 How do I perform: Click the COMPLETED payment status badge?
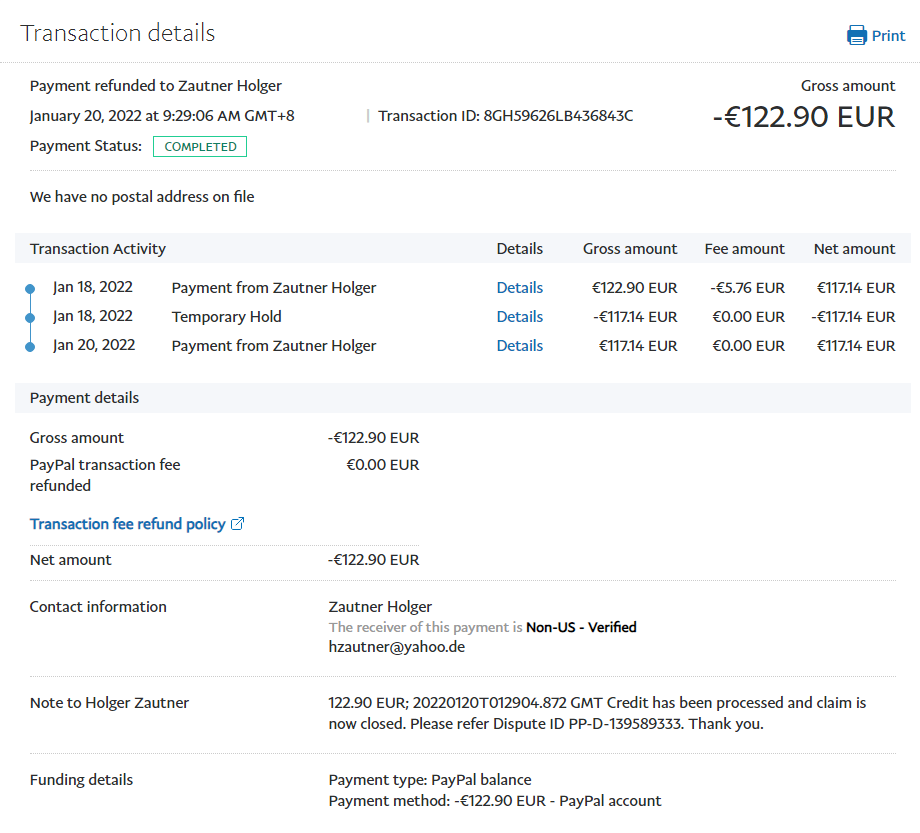click(x=200, y=147)
